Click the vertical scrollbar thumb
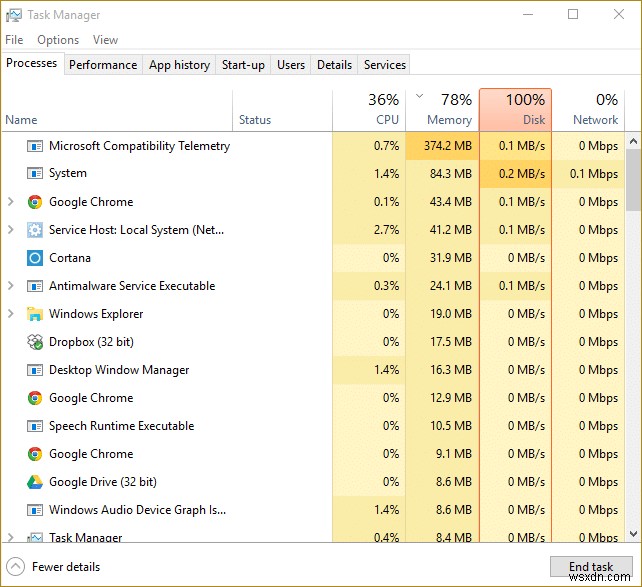The height and width of the screenshot is (587, 642). tap(634, 178)
